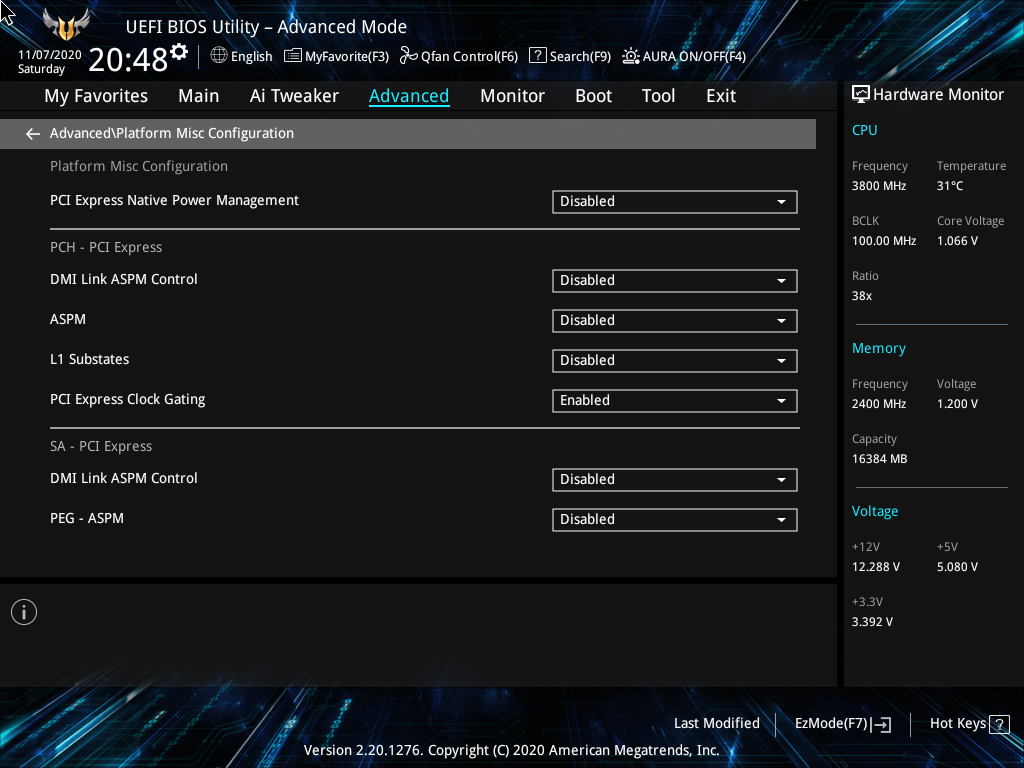Click Core Voltage 1.066 V value
The image size is (1024, 768).
coord(957,241)
